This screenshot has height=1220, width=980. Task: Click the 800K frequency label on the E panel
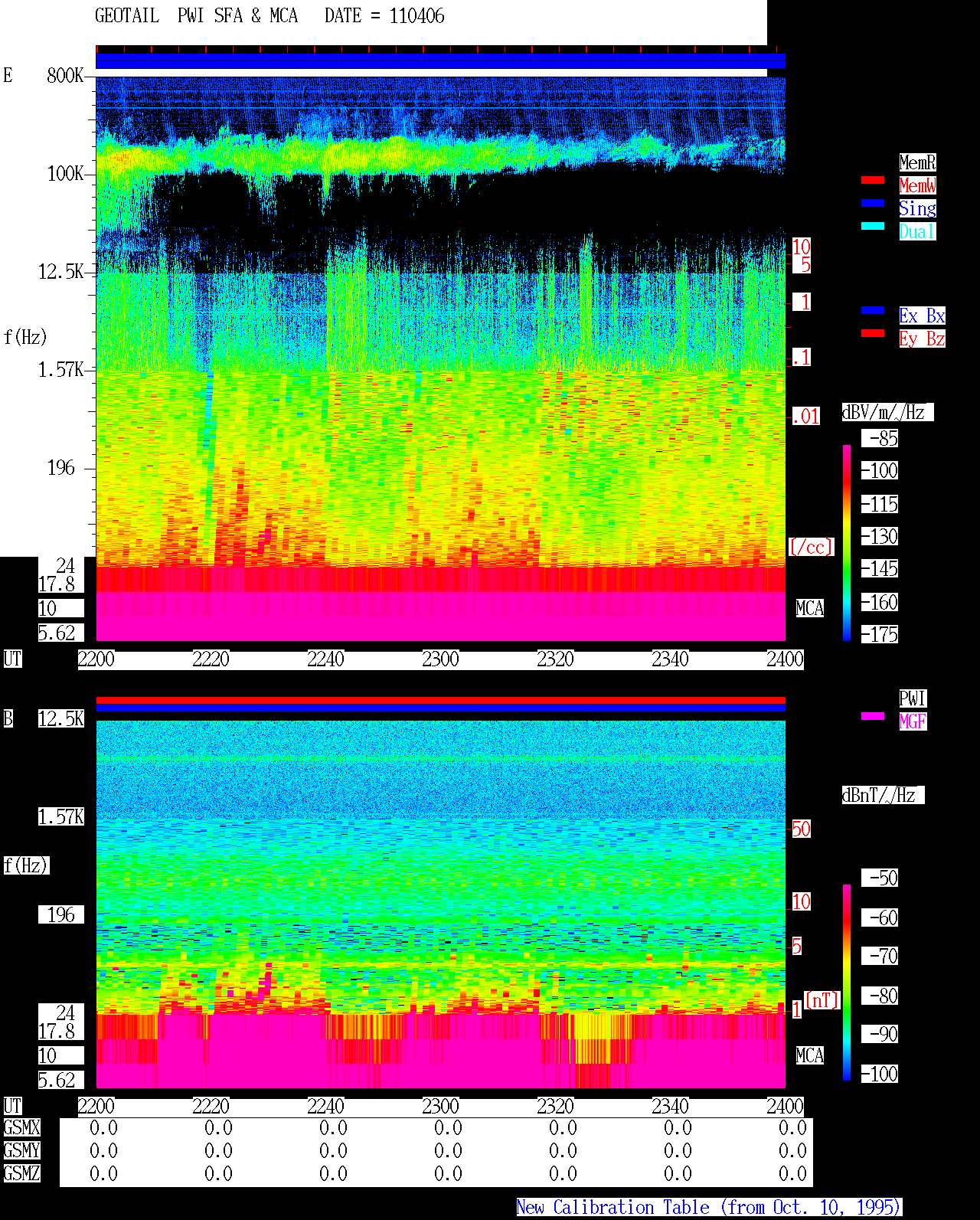point(65,75)
